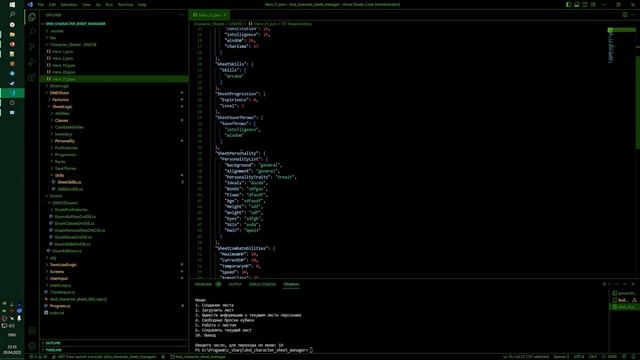Open the View menu
Image resolution: width=640 pixels, height=360 pixels.
point(86,4)
